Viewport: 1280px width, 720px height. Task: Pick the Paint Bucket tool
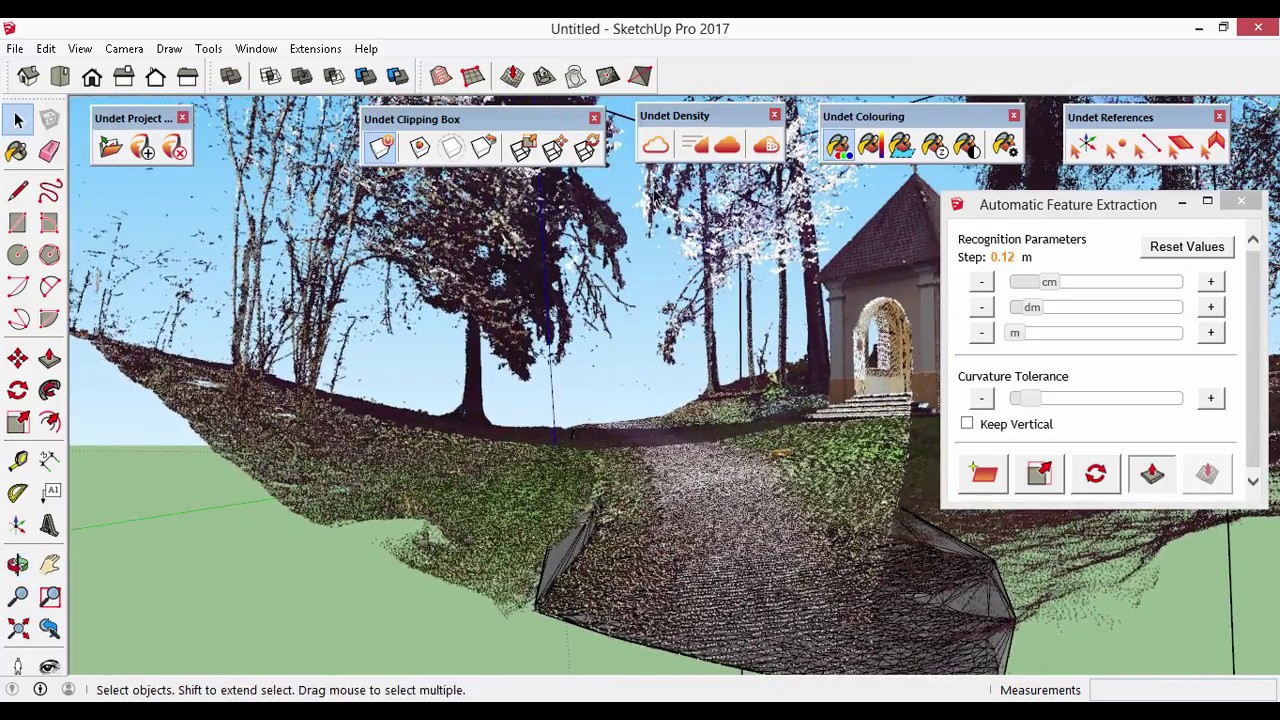tap(17, 151)
